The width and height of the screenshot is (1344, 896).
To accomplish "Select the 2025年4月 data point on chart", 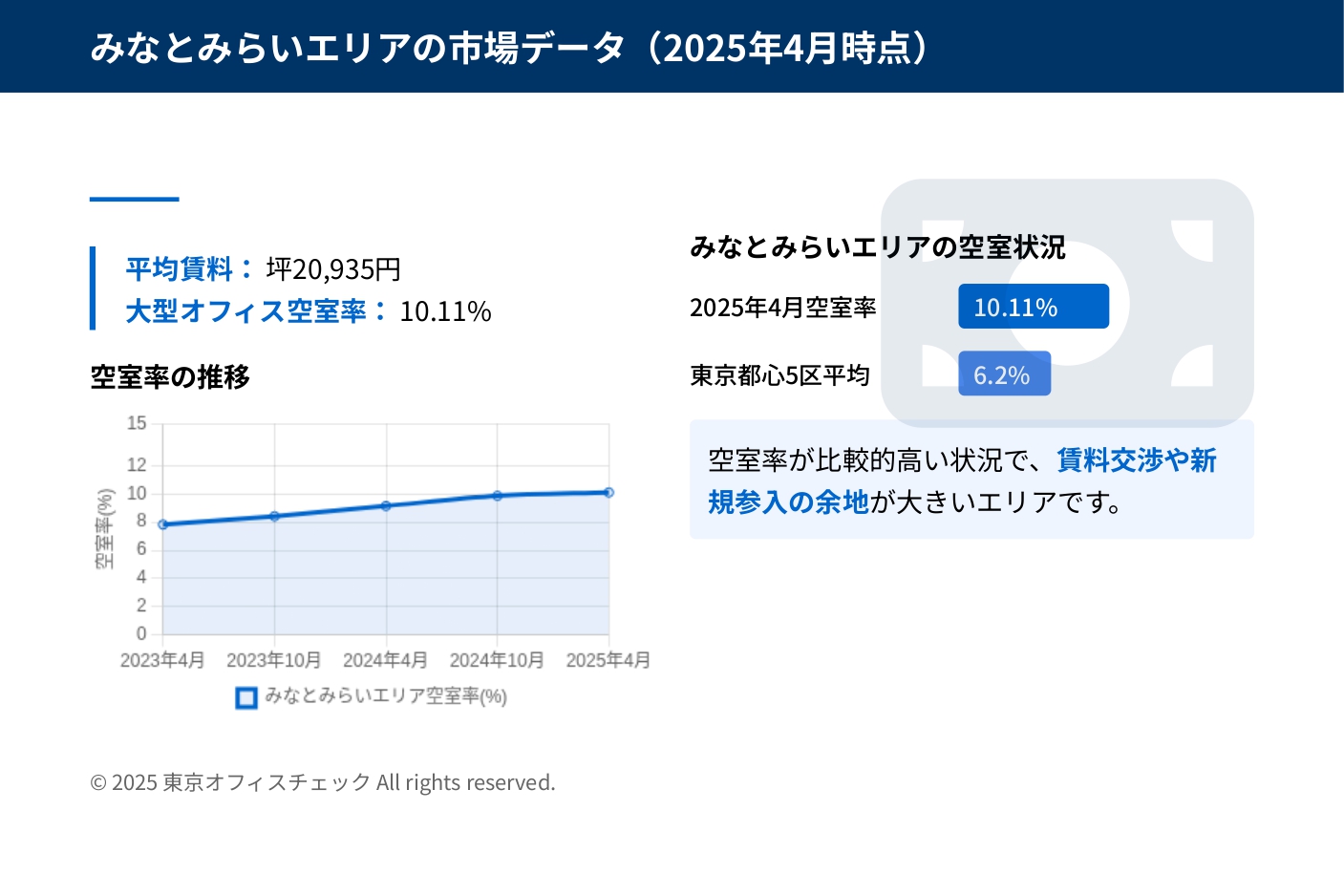I will pos(608,492).
